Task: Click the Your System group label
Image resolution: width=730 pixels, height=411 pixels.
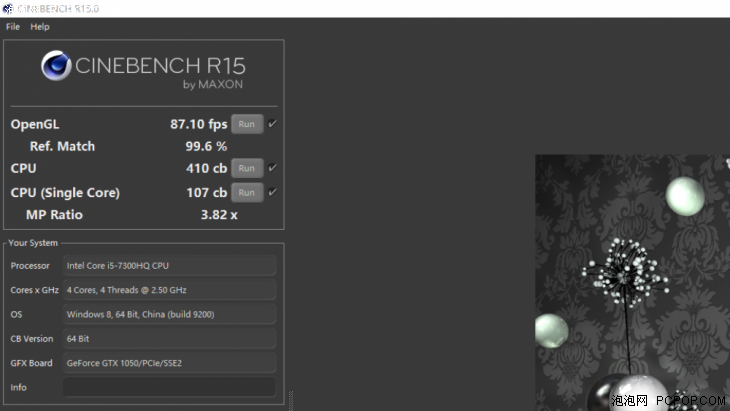Action: [33, 243]
